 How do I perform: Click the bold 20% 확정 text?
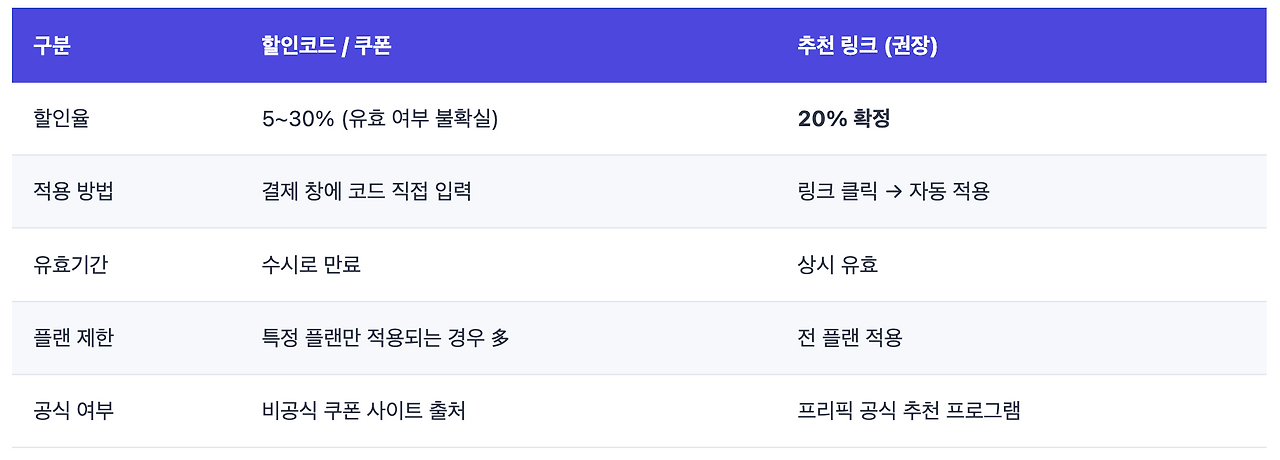pos(843,119)
